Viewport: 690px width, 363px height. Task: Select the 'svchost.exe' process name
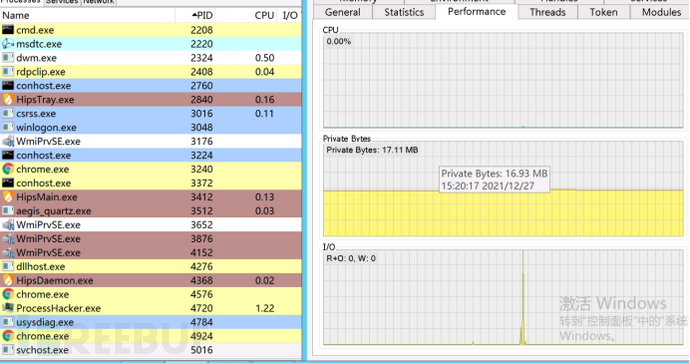42,350
